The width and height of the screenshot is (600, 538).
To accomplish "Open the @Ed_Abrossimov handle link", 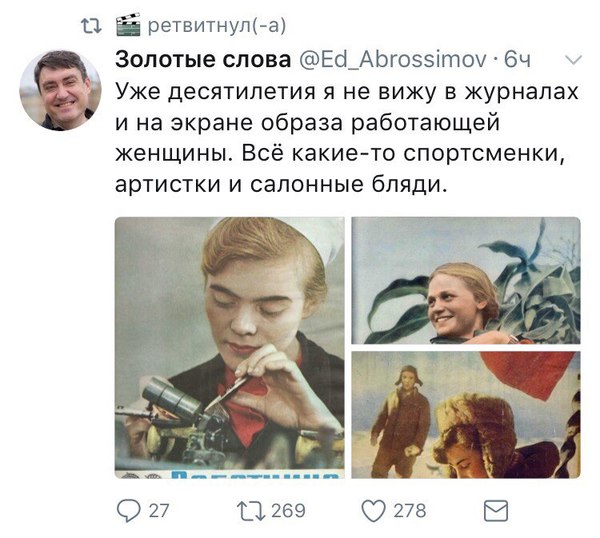I will [392, 60].
